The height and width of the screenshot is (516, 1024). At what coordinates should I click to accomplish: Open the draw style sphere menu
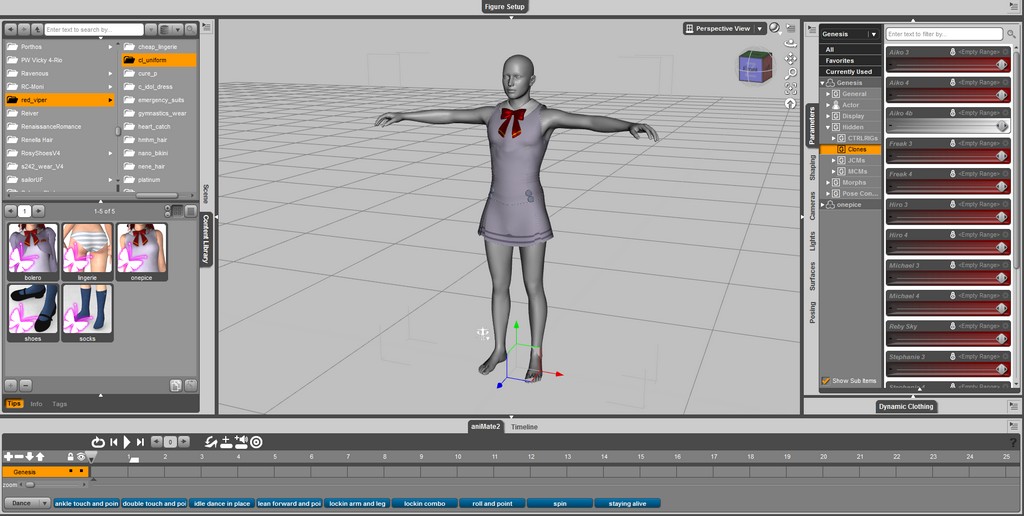(775, 28)
